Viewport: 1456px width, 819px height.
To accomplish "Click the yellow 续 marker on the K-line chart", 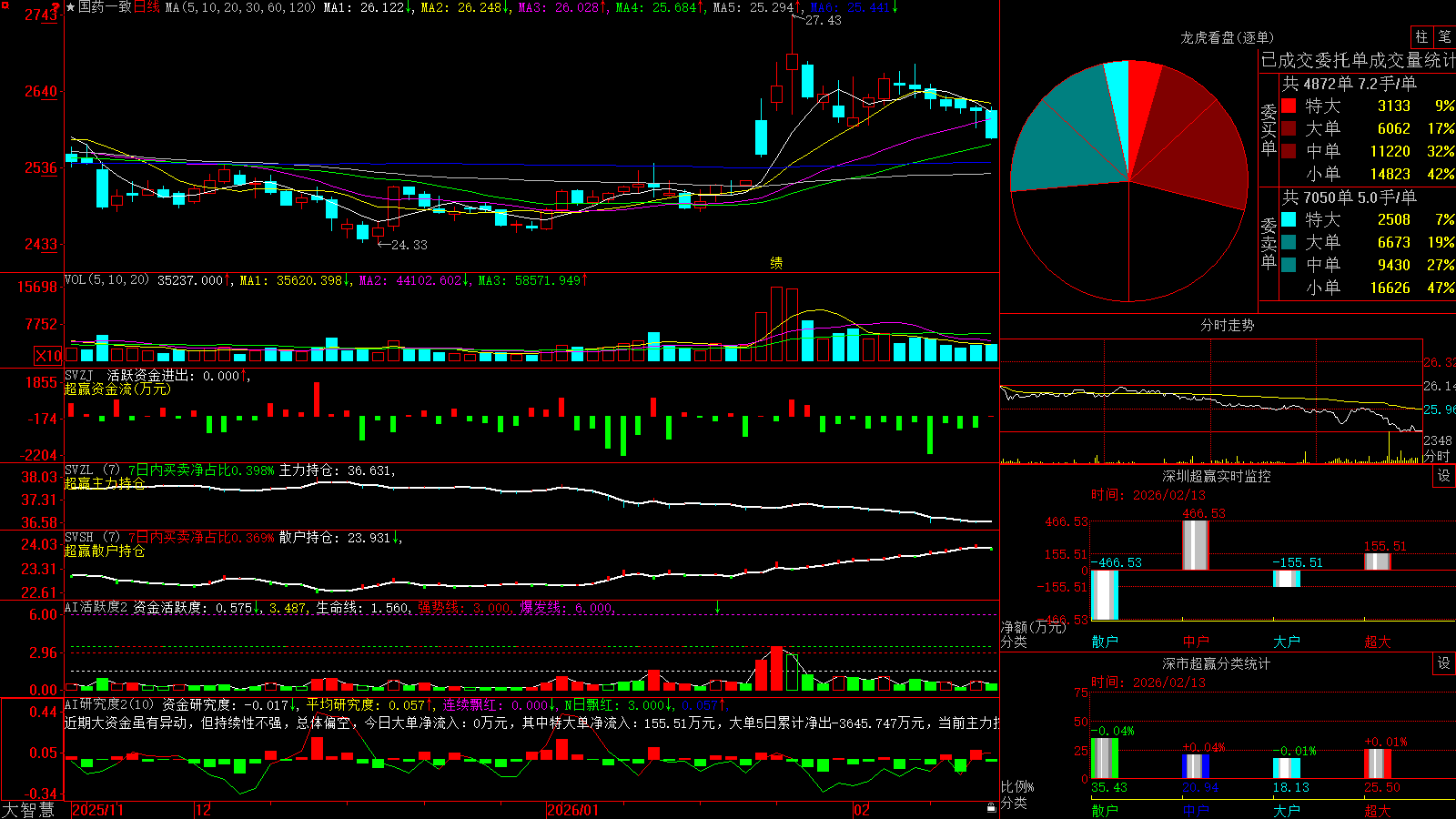I will (776, 263).
